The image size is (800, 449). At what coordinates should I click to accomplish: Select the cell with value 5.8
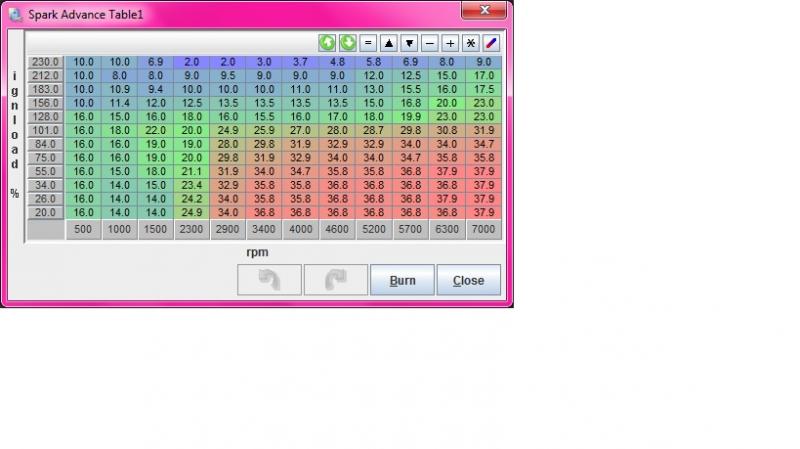373,62
